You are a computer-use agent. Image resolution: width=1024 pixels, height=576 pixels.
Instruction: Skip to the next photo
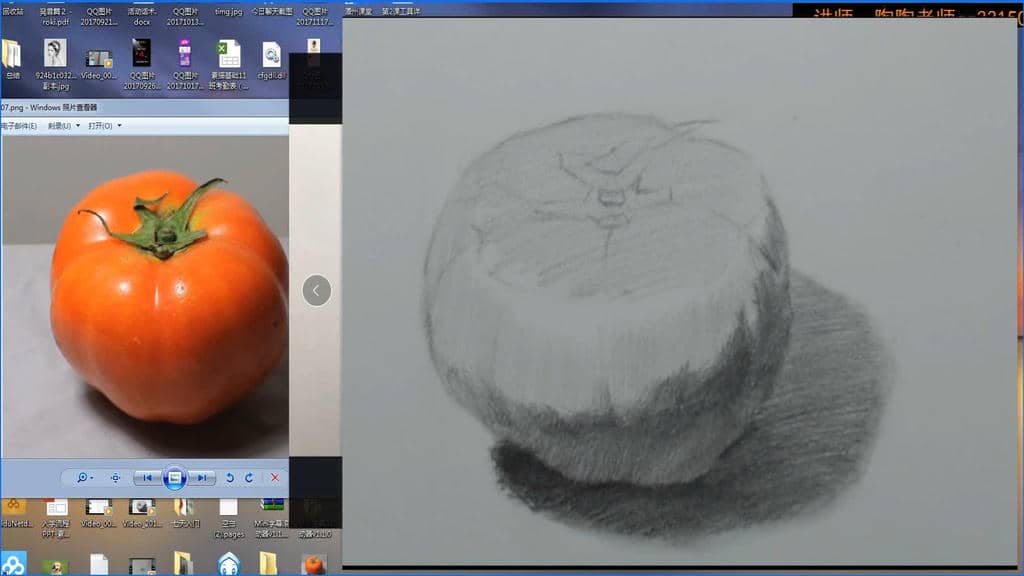coord(202,478)
